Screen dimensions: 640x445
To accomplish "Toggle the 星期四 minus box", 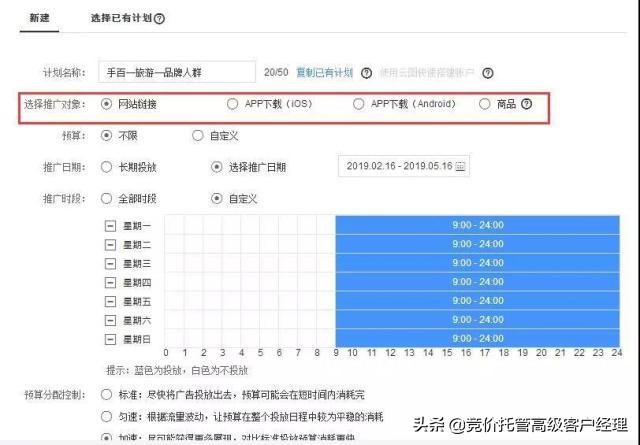I will [110, 283].
